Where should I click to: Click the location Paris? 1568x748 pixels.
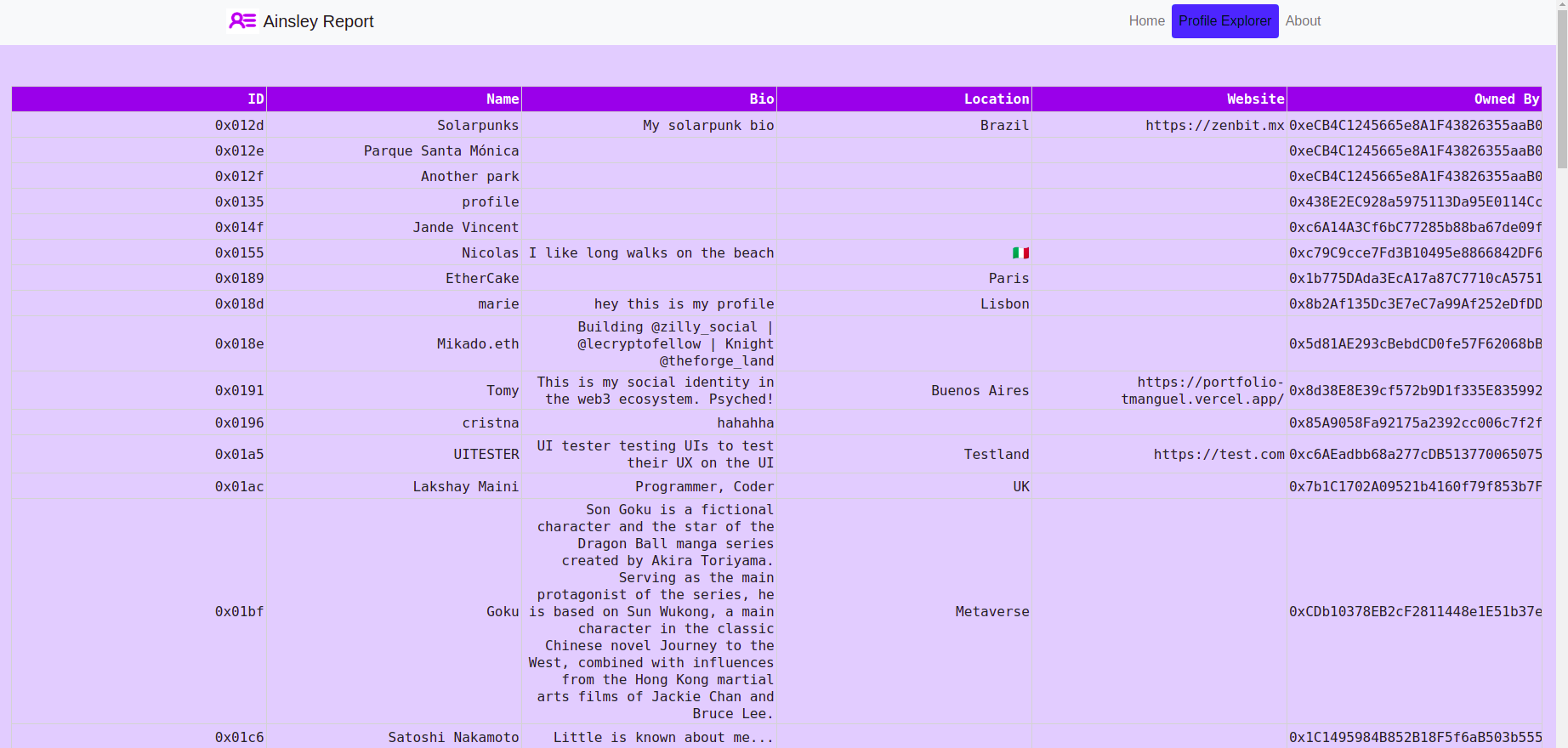(1008, 278)
